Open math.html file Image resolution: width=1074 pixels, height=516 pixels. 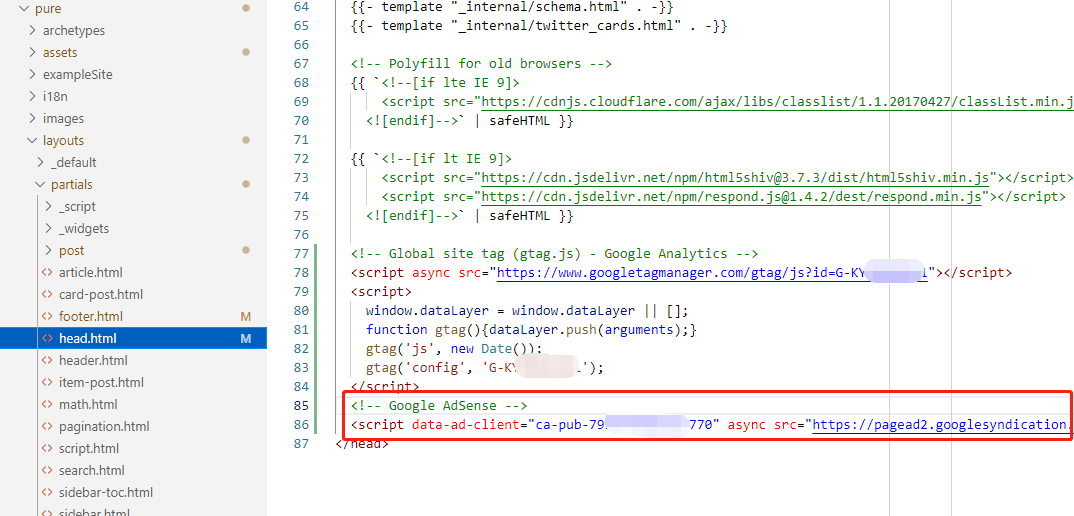(88, 404)
